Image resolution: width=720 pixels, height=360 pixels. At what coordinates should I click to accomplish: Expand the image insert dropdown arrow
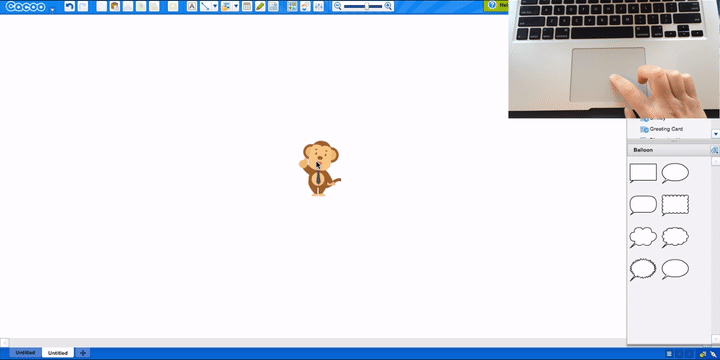coord(236,6)
